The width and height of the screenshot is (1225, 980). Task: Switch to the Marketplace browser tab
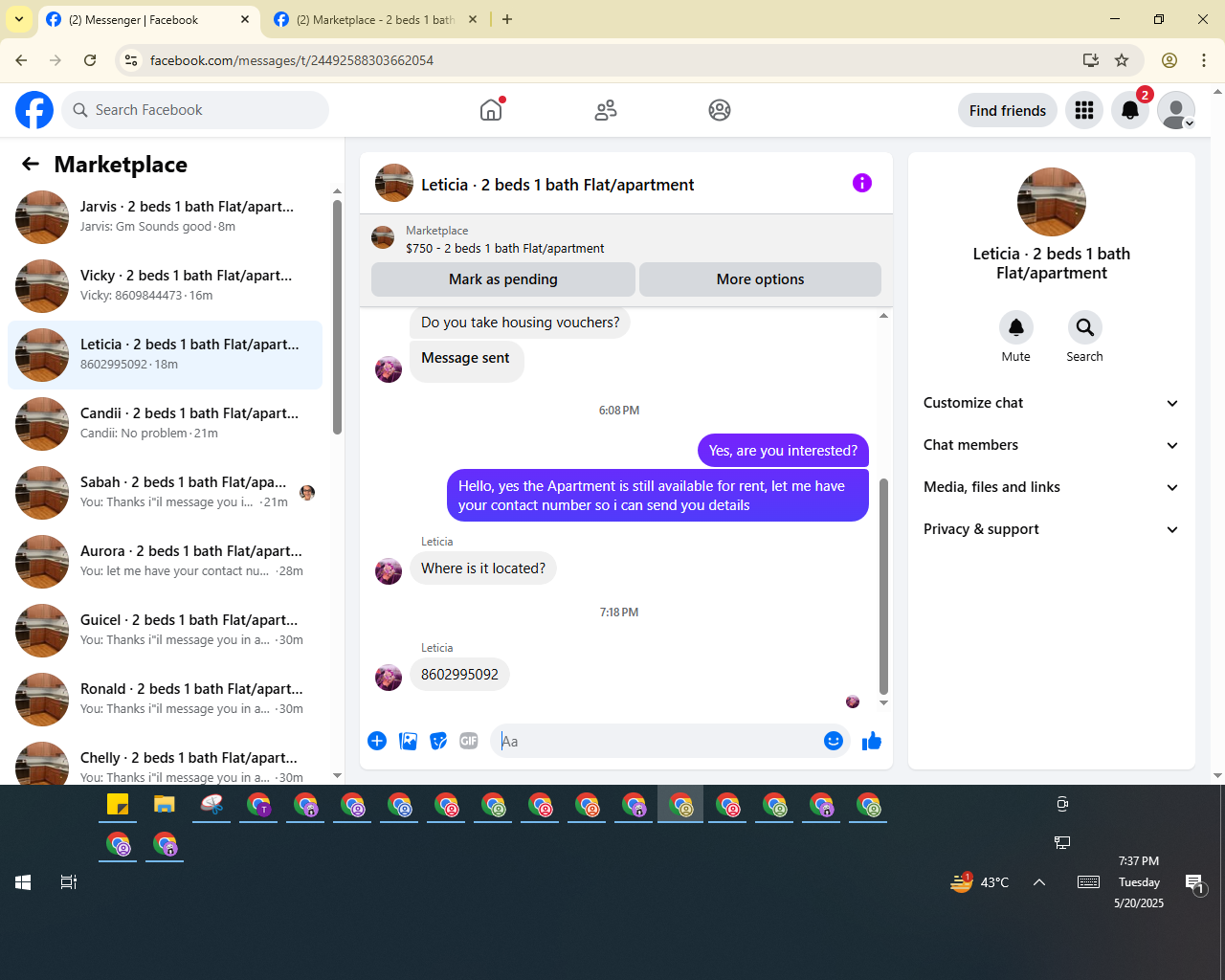tap(375, 20)
